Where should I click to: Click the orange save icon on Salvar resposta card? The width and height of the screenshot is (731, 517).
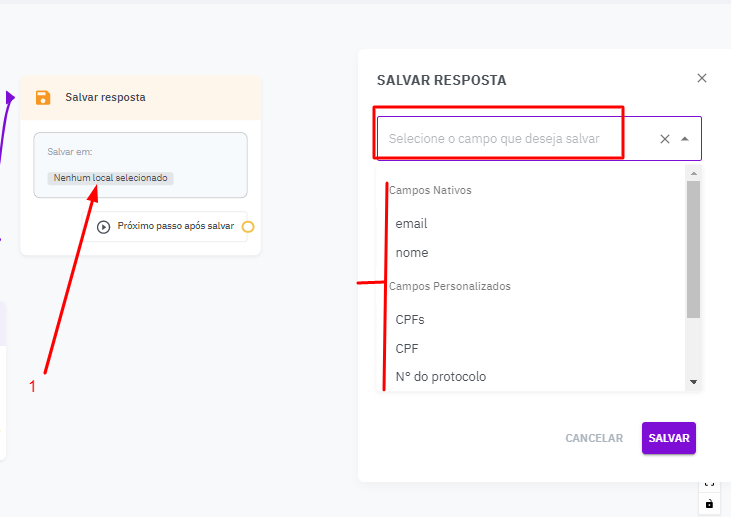pos(43,97)
